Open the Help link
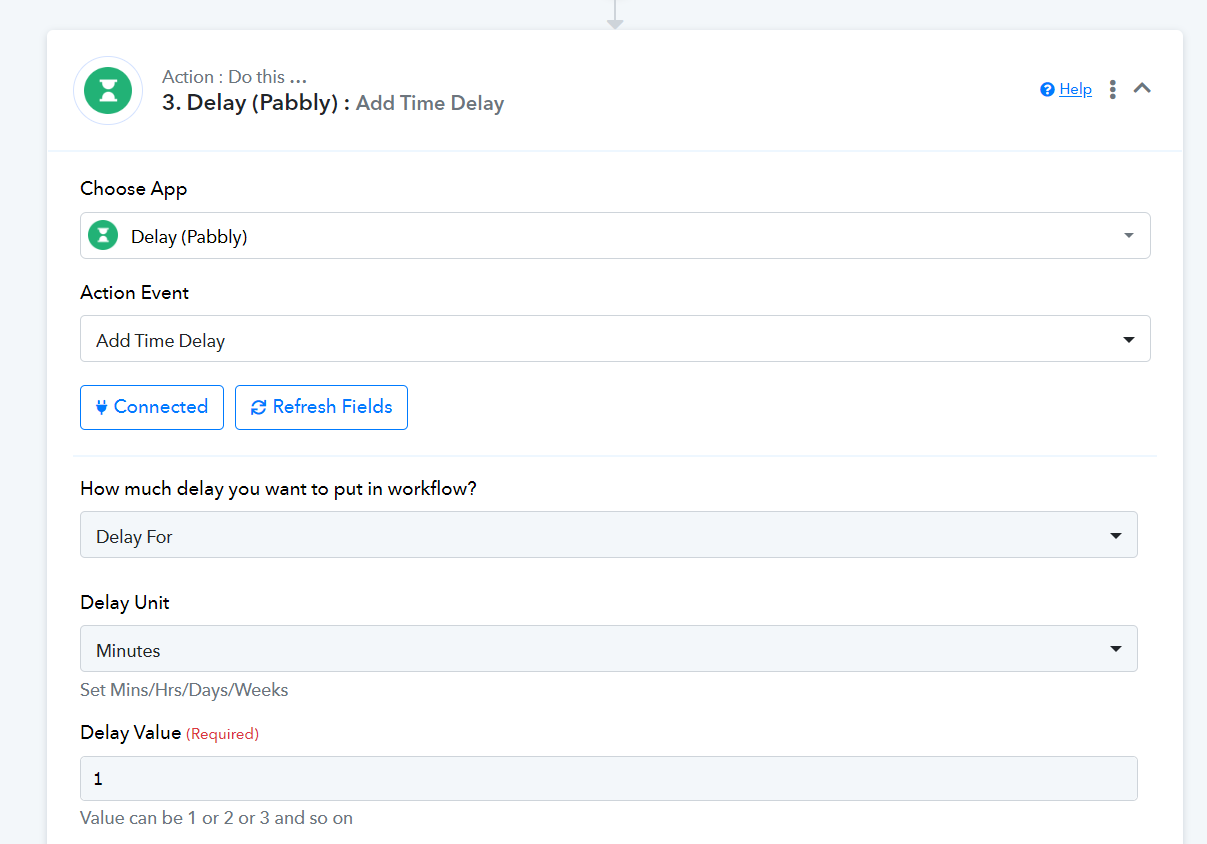 1075,89
